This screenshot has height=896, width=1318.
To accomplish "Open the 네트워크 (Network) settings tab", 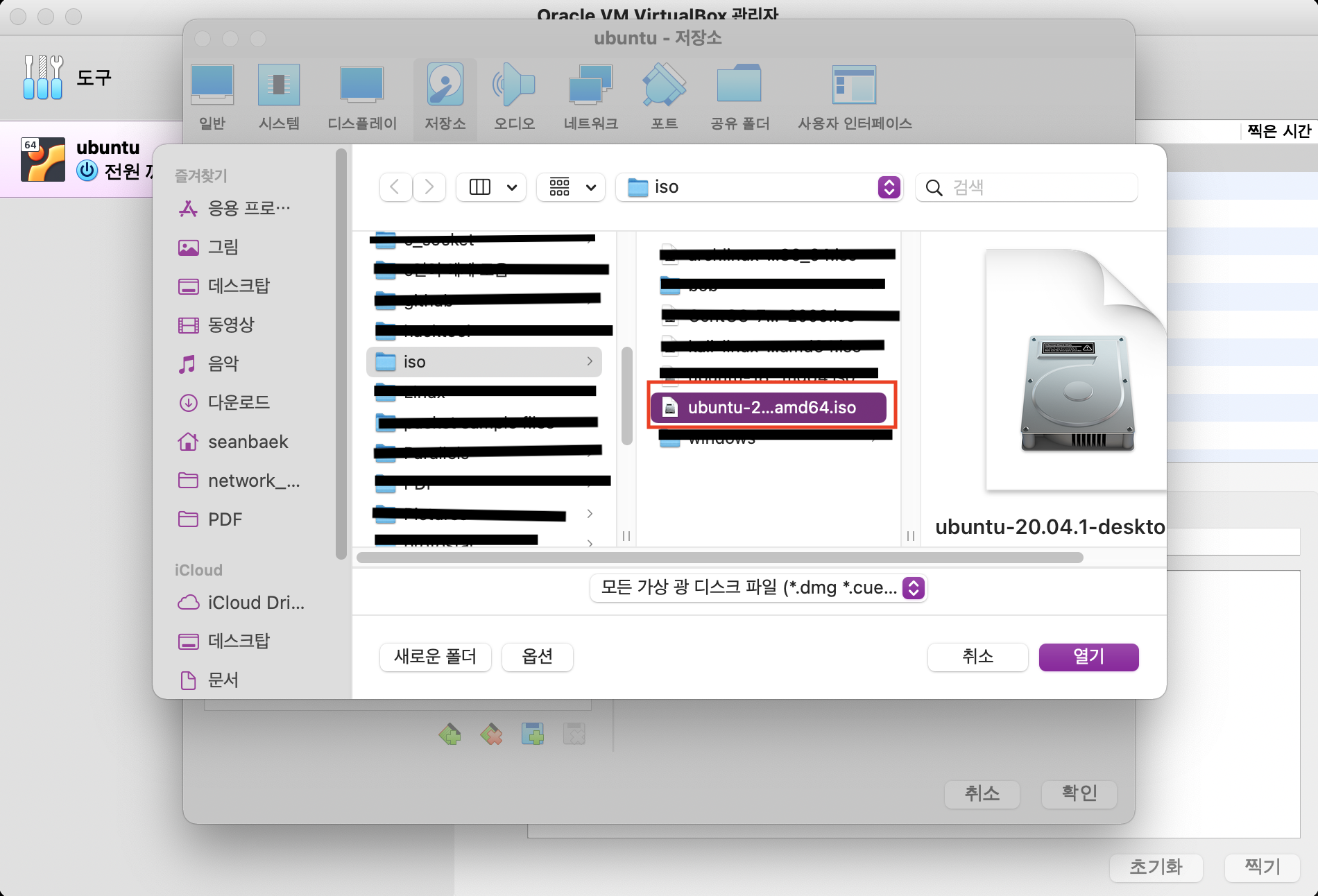I will 590,97.
